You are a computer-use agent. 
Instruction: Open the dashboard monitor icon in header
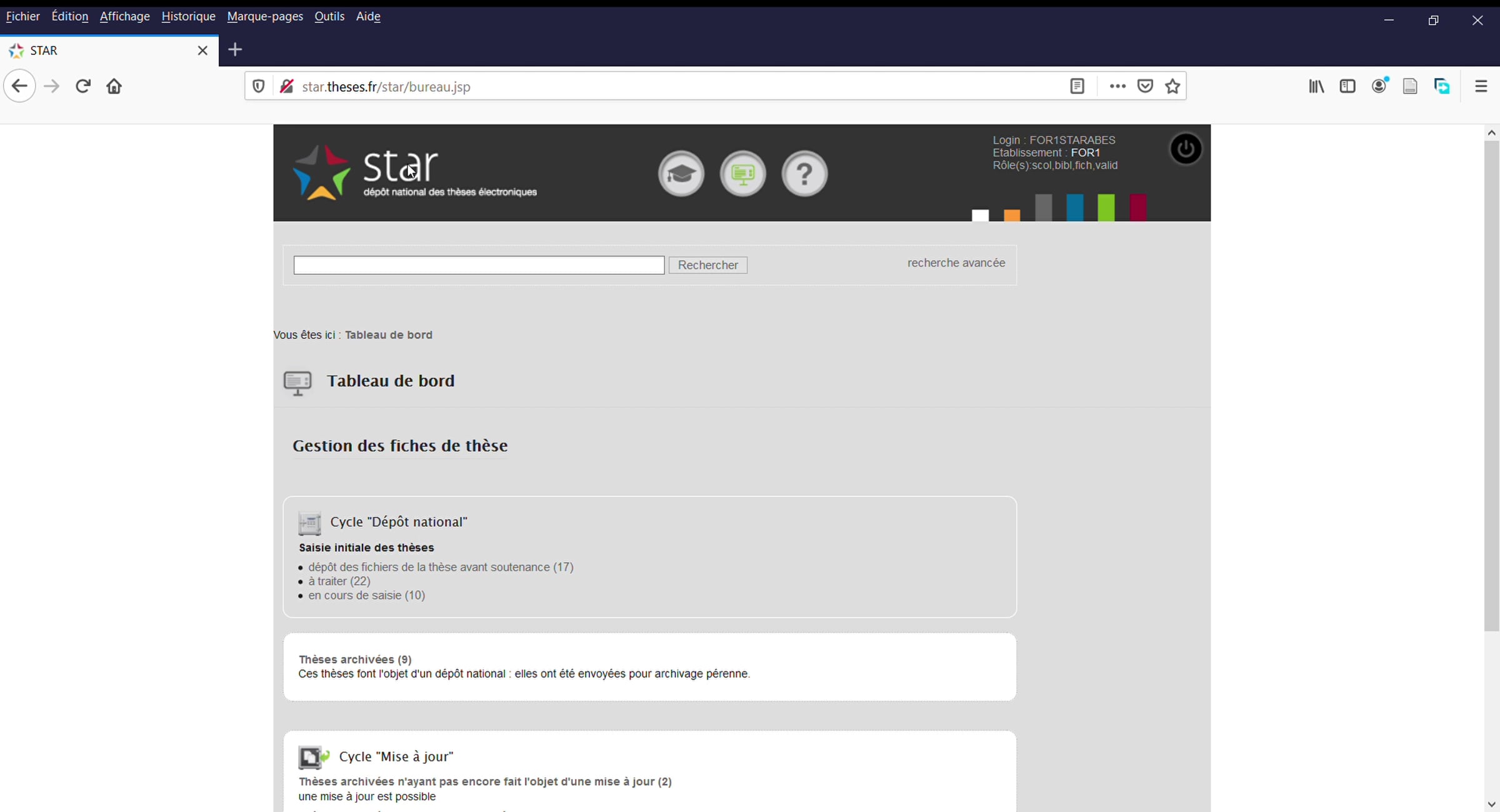pos(742,174)
